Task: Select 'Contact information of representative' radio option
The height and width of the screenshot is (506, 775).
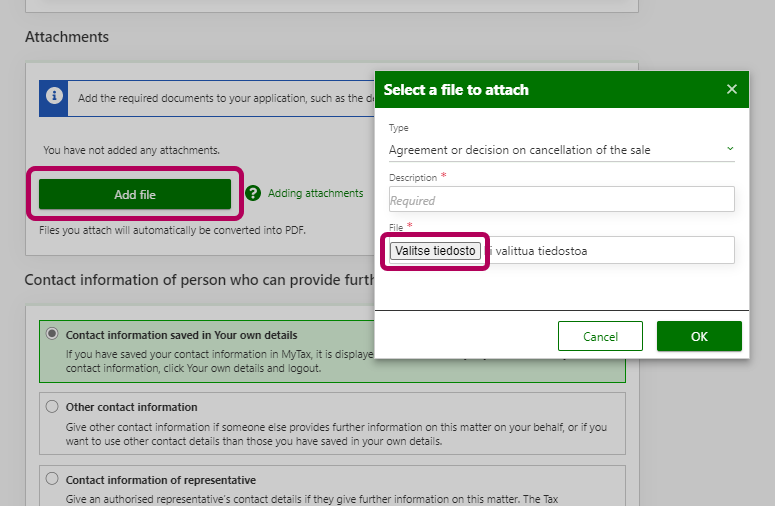Action: pyautogui.click(x=53, y=479)
